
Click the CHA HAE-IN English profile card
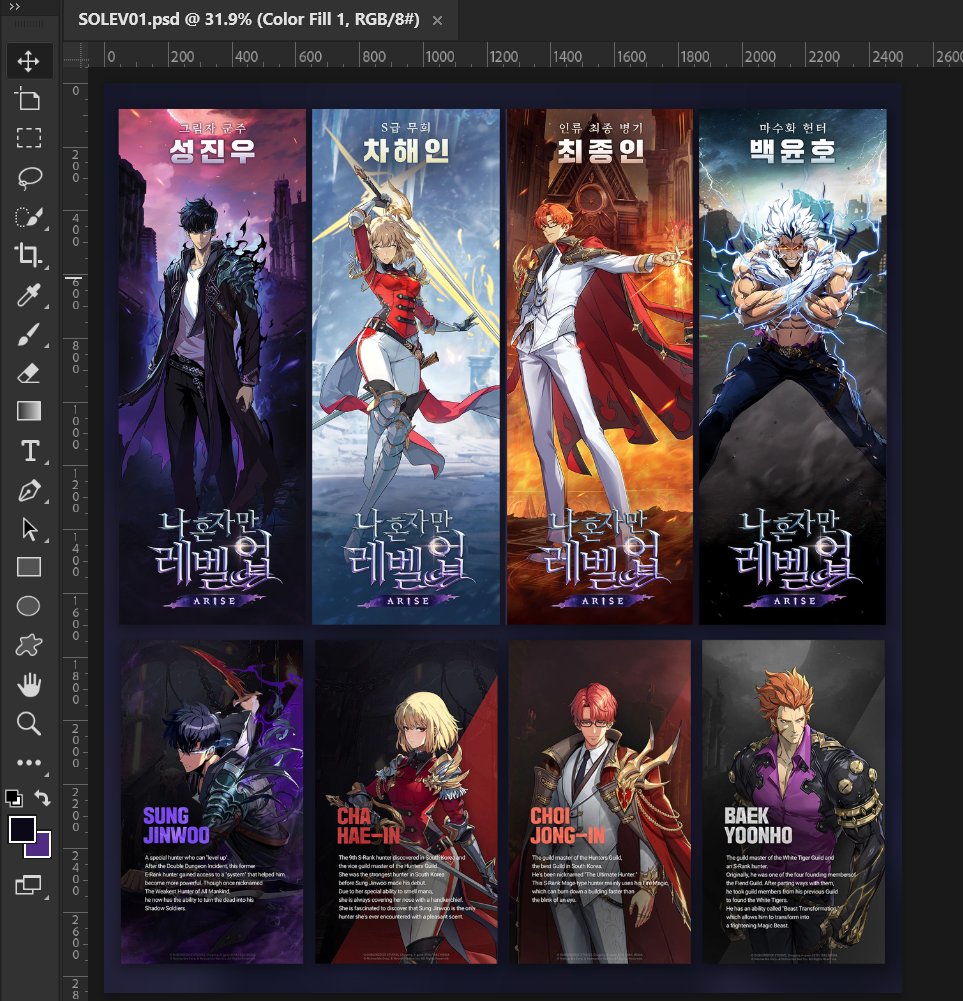(406, 802)
